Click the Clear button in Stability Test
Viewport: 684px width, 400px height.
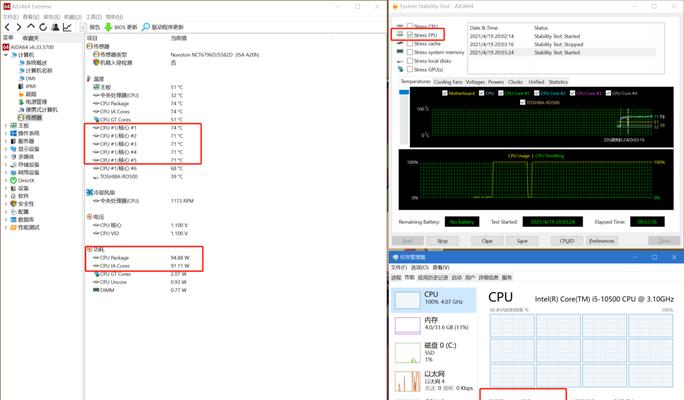point(487,241)
